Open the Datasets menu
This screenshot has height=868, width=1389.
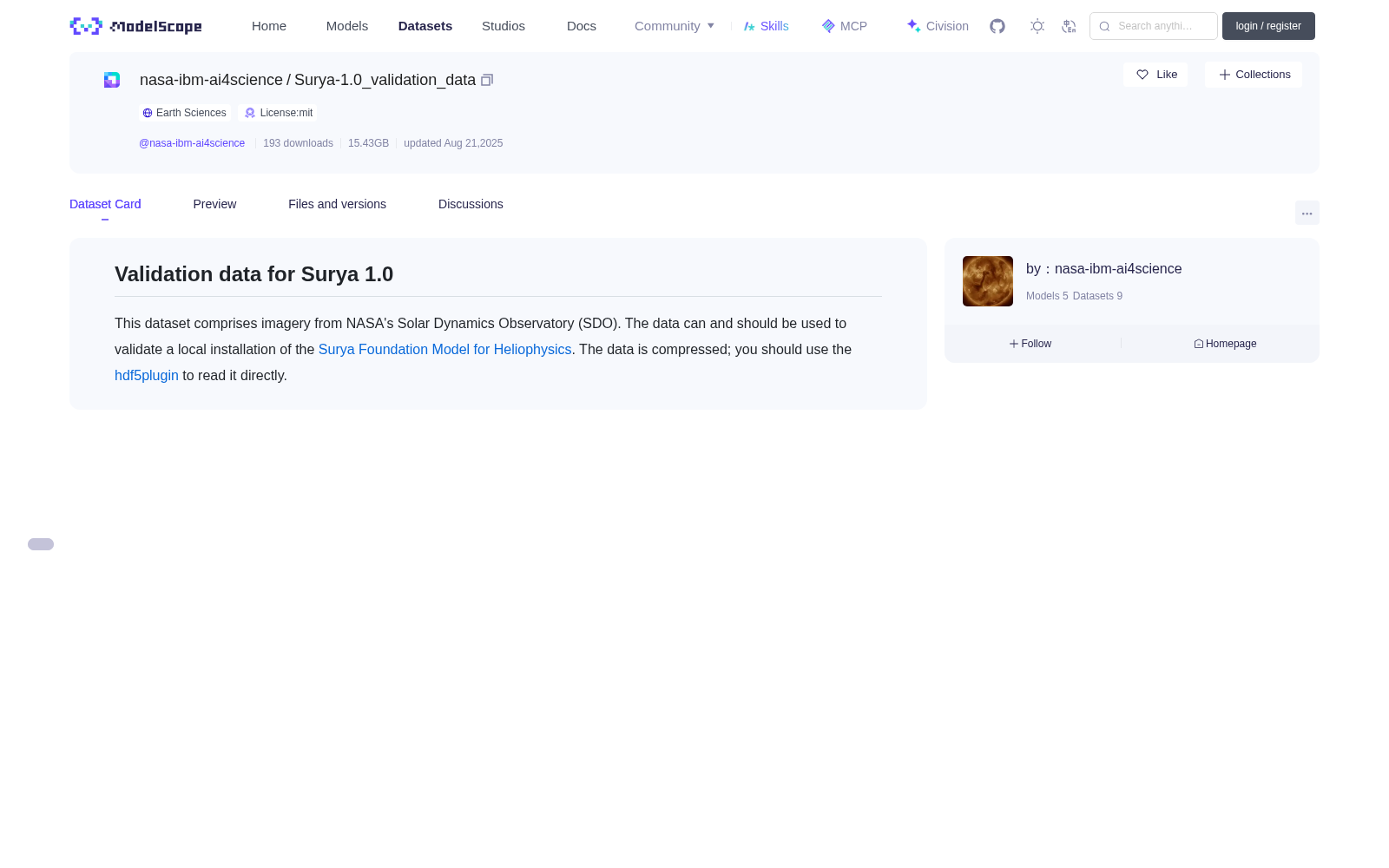pos(425,26)
